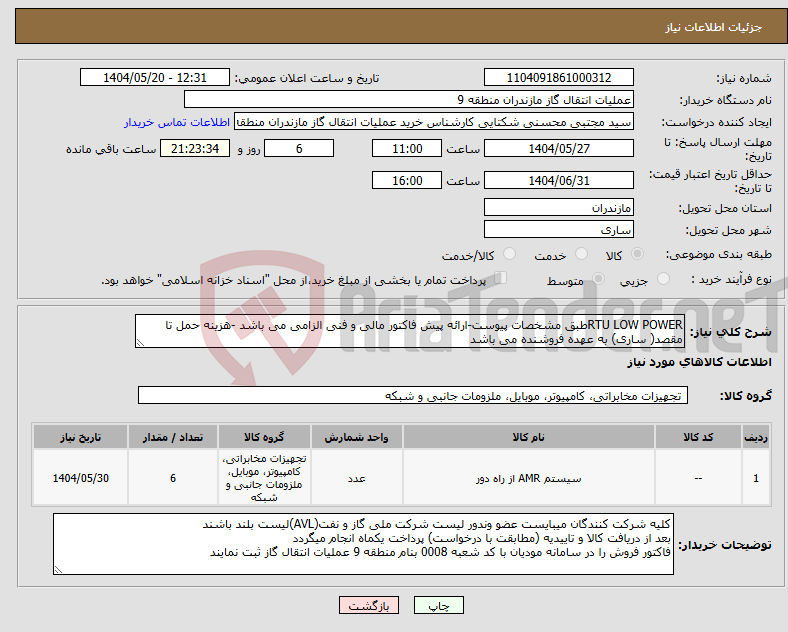Click the اطلاعات کالاهای مورد نیاز heading

coord(699,362)
